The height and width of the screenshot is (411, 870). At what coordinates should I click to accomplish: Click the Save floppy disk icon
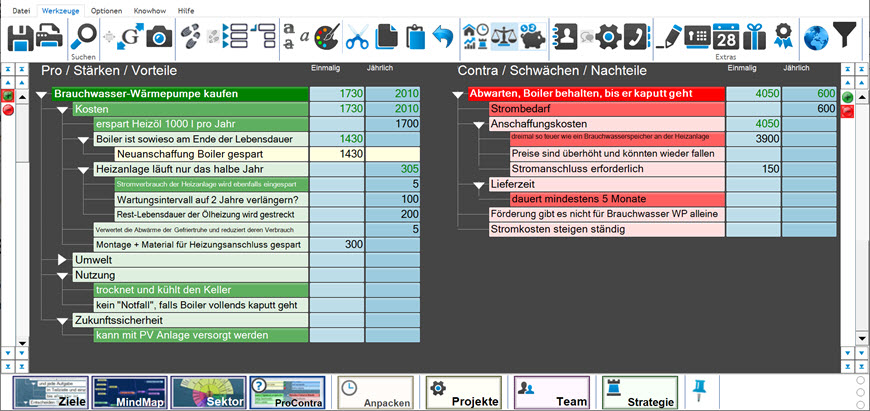(20, 38)
